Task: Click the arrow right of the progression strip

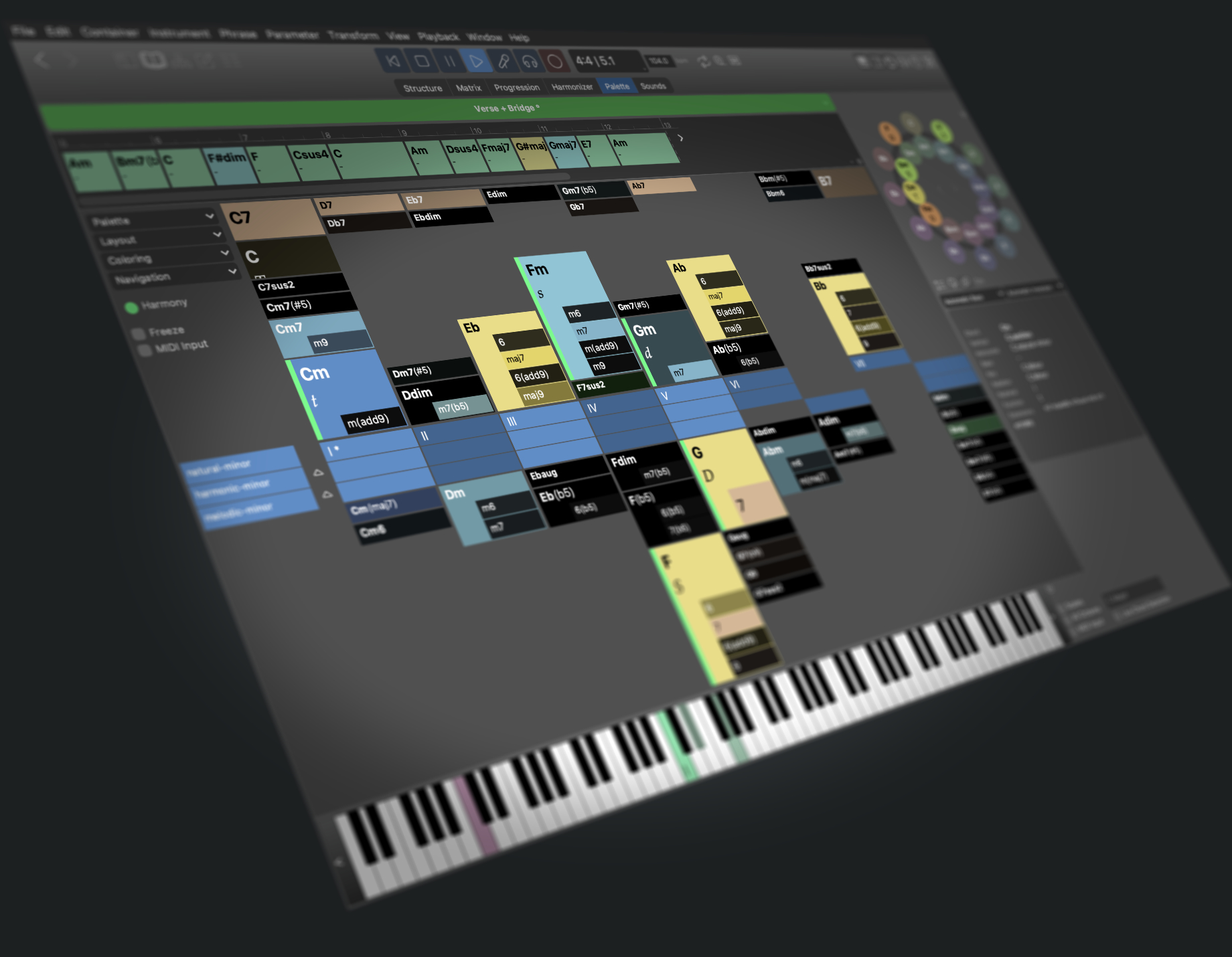Action: point(680,138)
